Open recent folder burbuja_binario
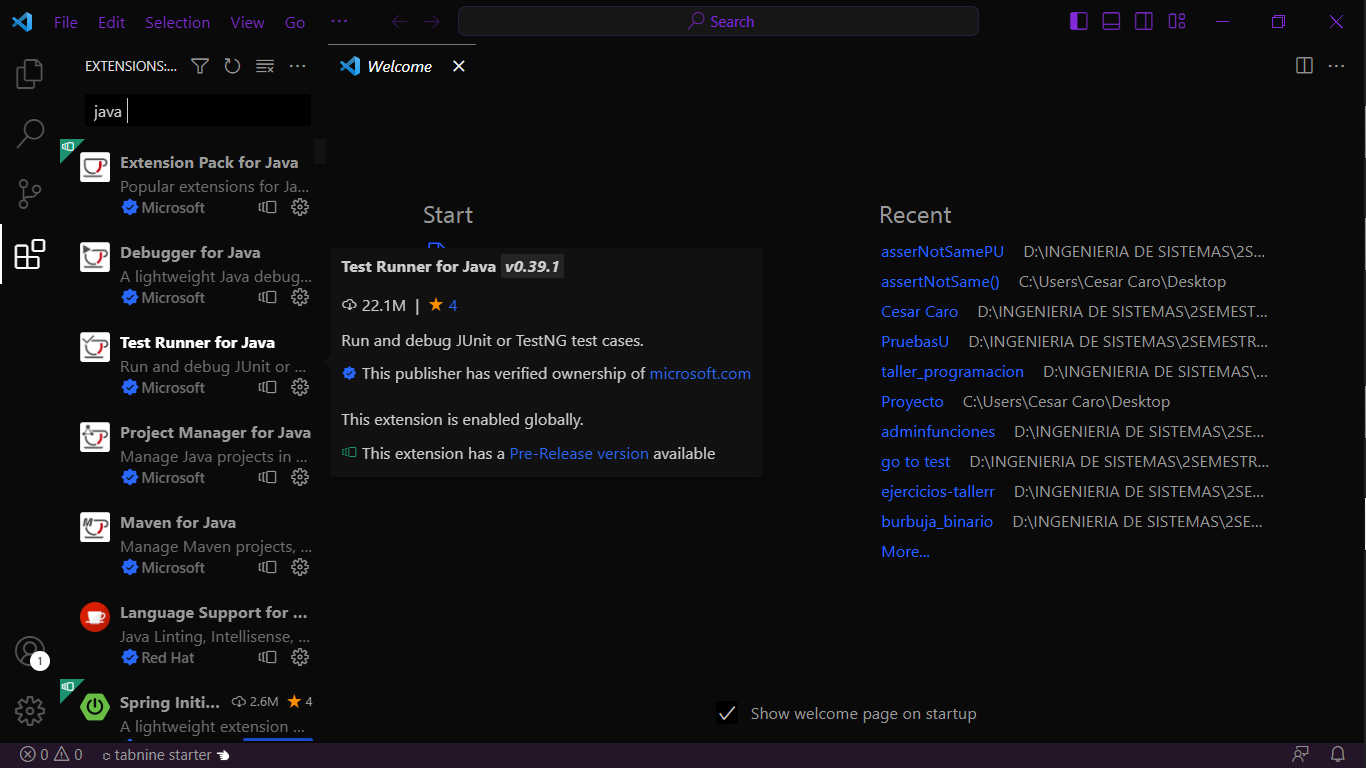The image size is (1366, 768). pyautogui.click(x=937, y=522)
